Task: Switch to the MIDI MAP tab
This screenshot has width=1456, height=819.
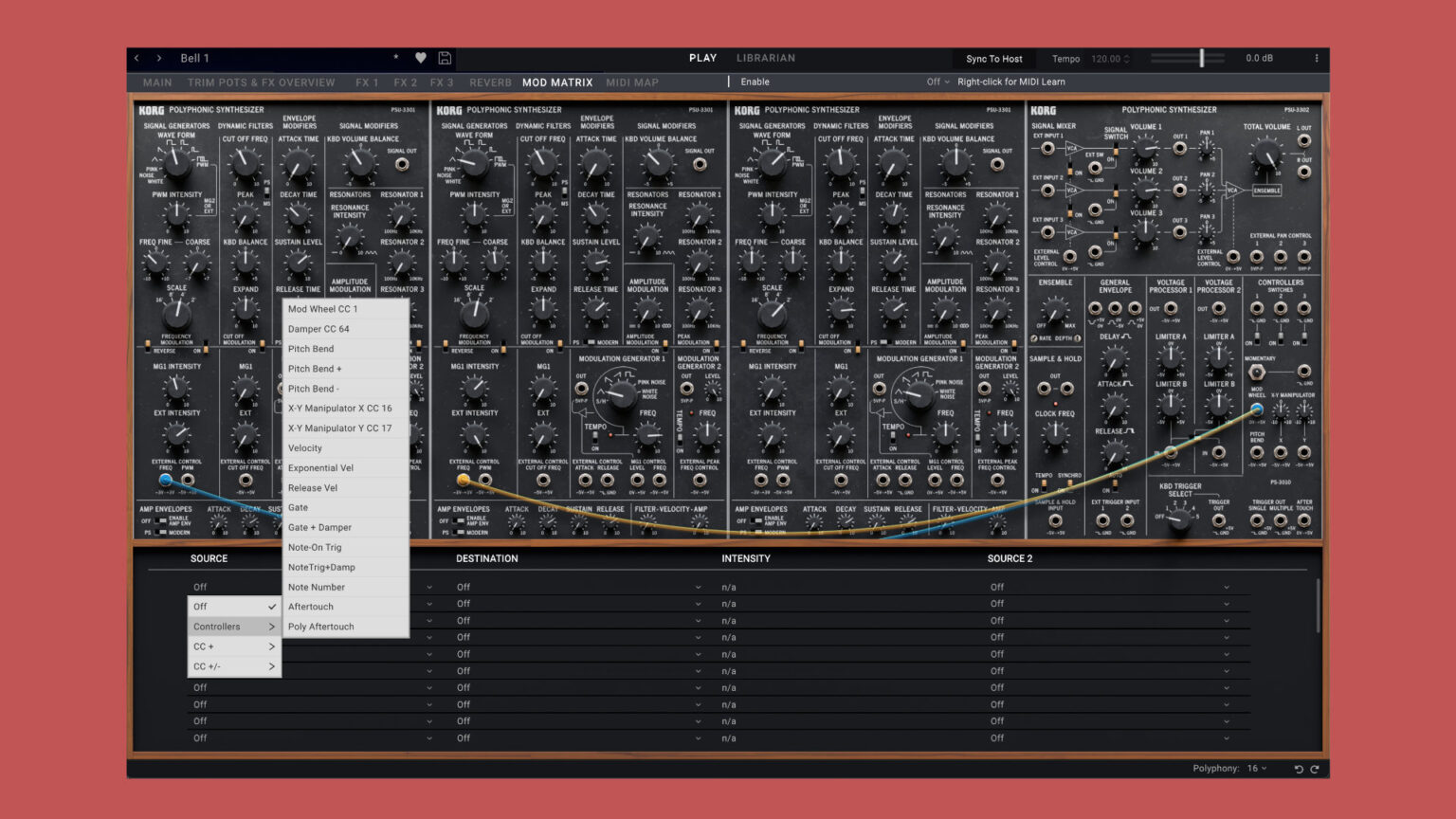Action: [632, 82]
